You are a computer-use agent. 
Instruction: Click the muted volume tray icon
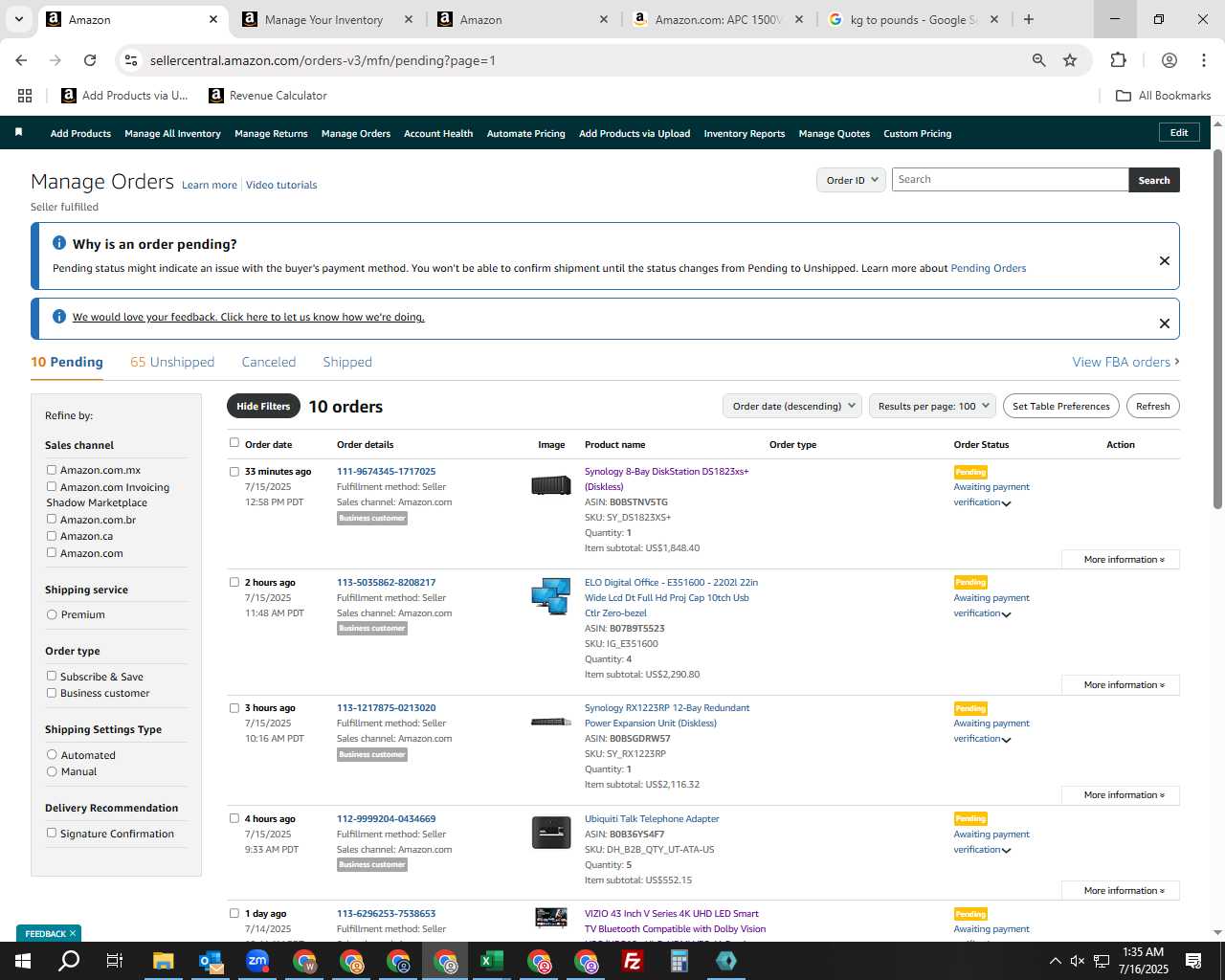(1078, 961)
